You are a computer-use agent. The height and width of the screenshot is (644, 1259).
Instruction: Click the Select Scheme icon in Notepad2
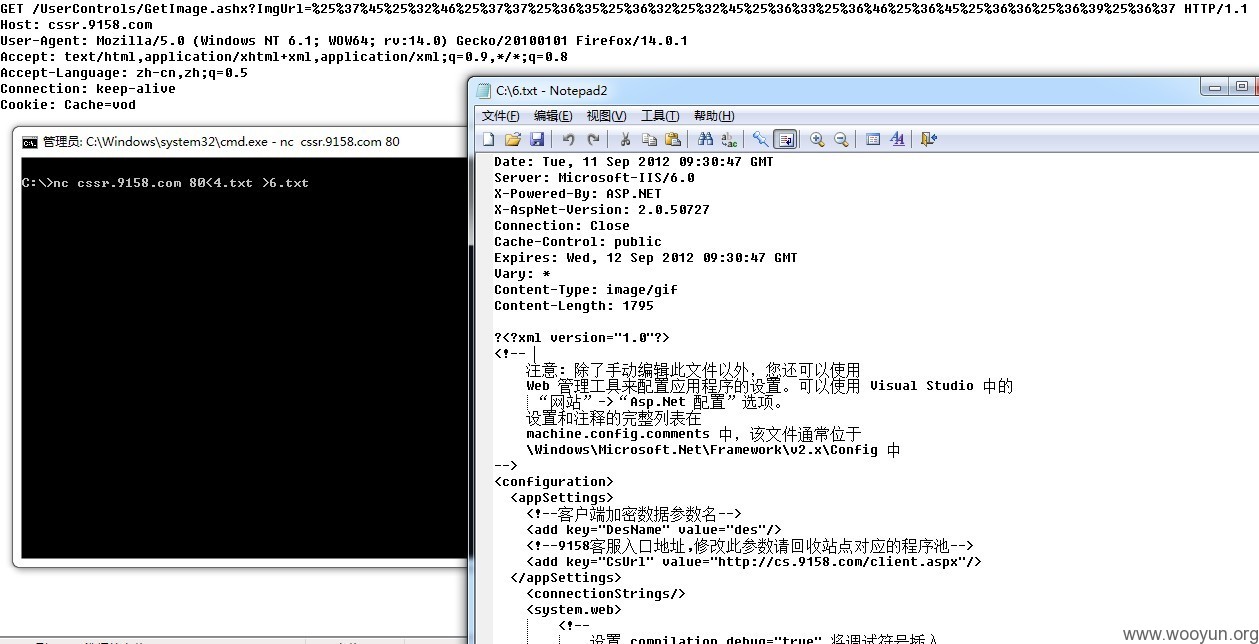[873, 139]
